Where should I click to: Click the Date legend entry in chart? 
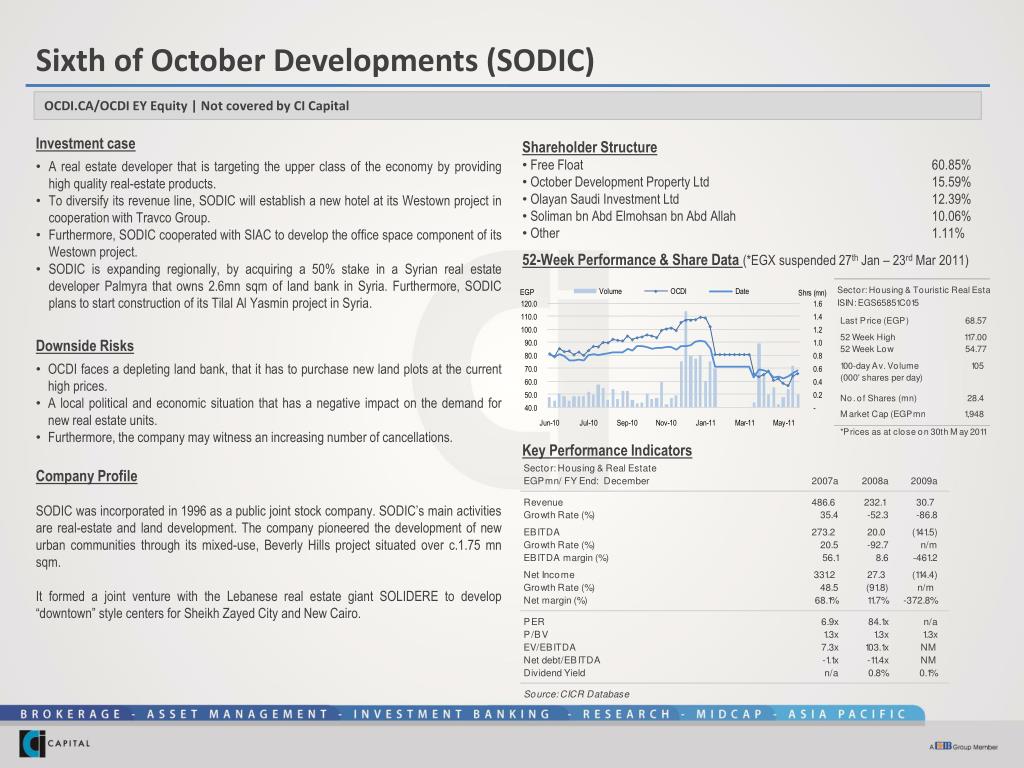(729, 291)
